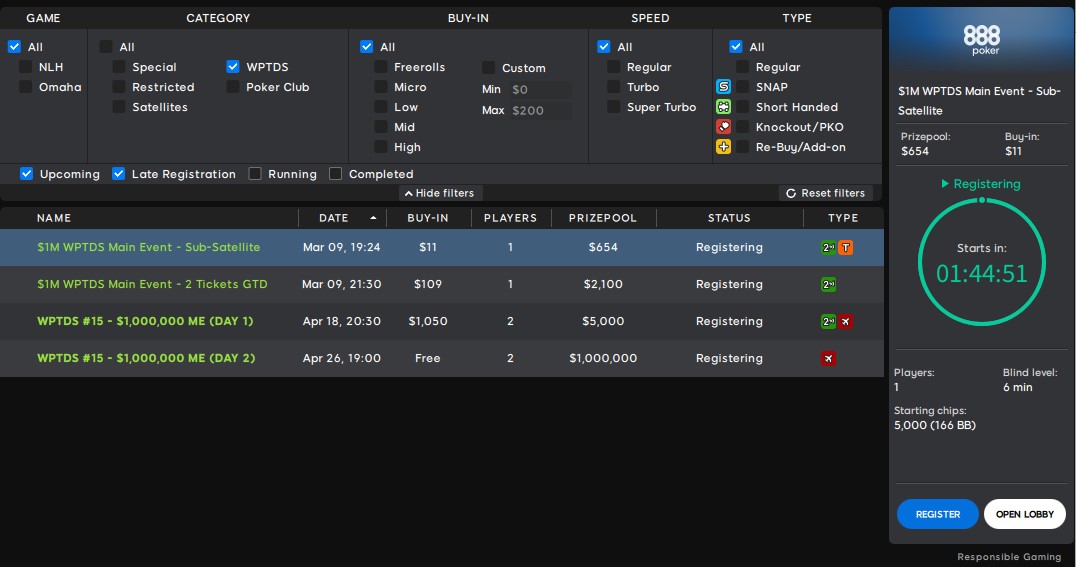
Task: Check the Super Turbo speed checkbox
Action: [x=613, y=106]
